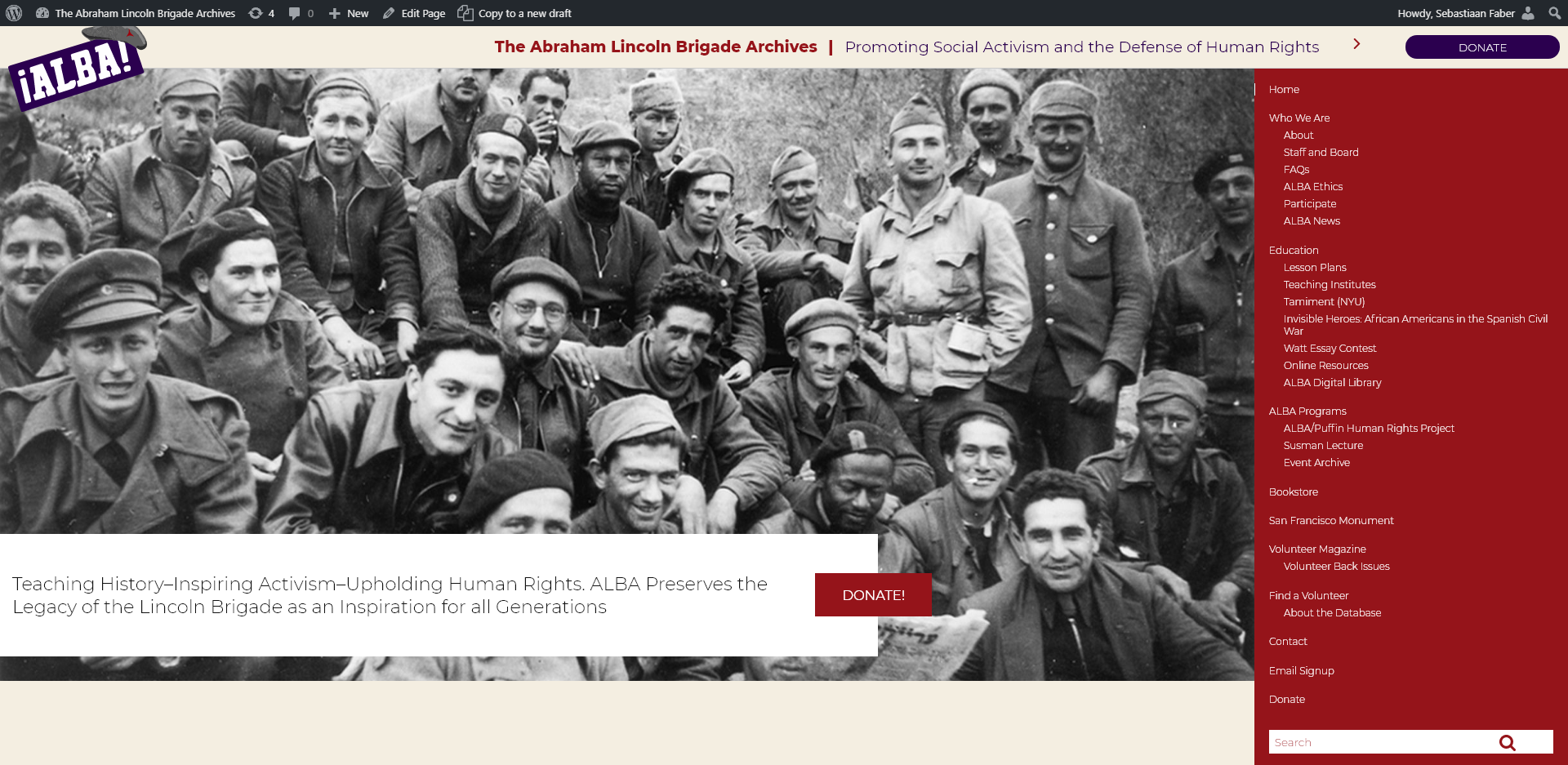
Task: Open Volunteer Magazine link
Action: click(x=1317, y=549)
